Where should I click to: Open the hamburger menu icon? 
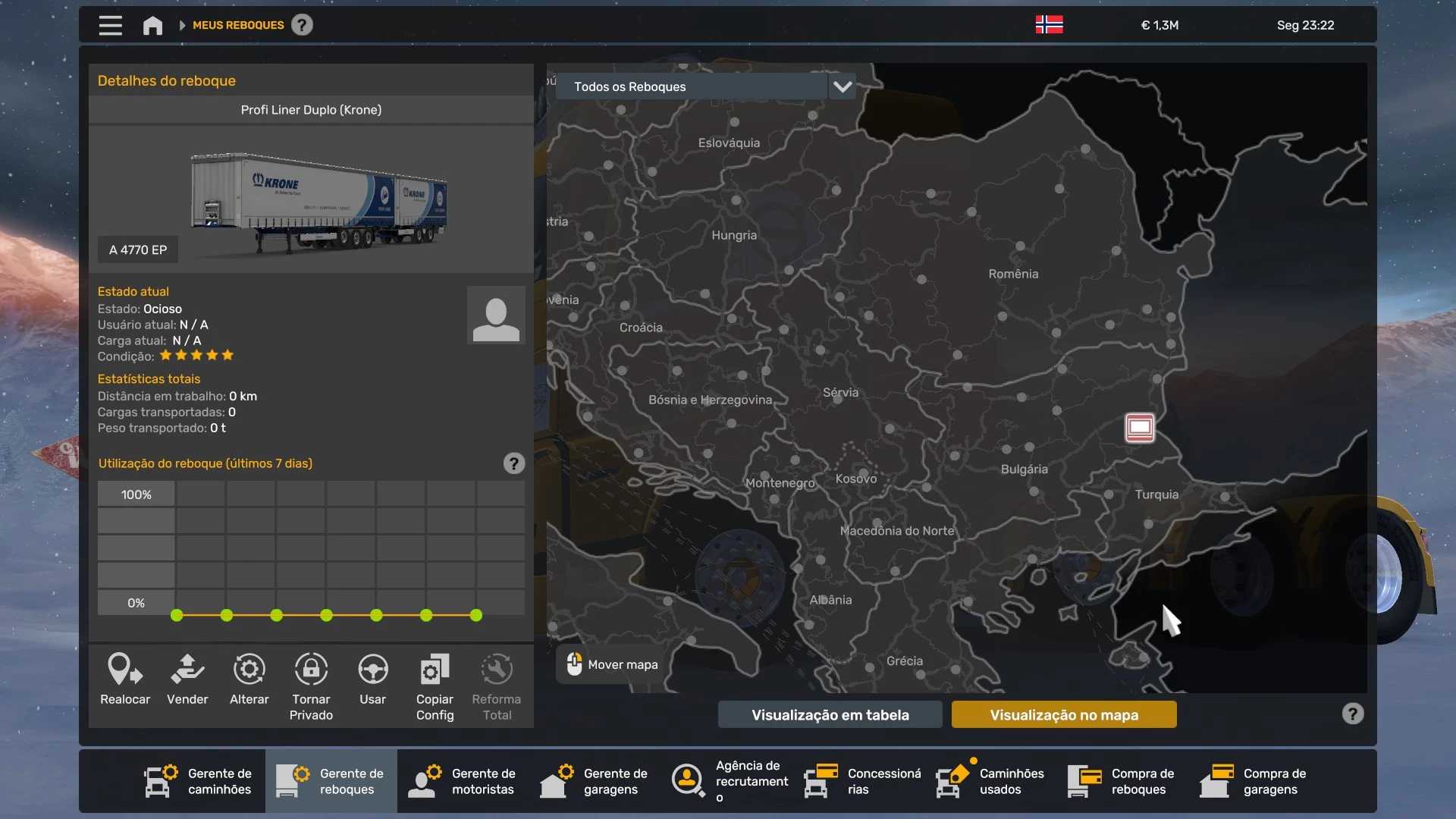tap(111, 26)
